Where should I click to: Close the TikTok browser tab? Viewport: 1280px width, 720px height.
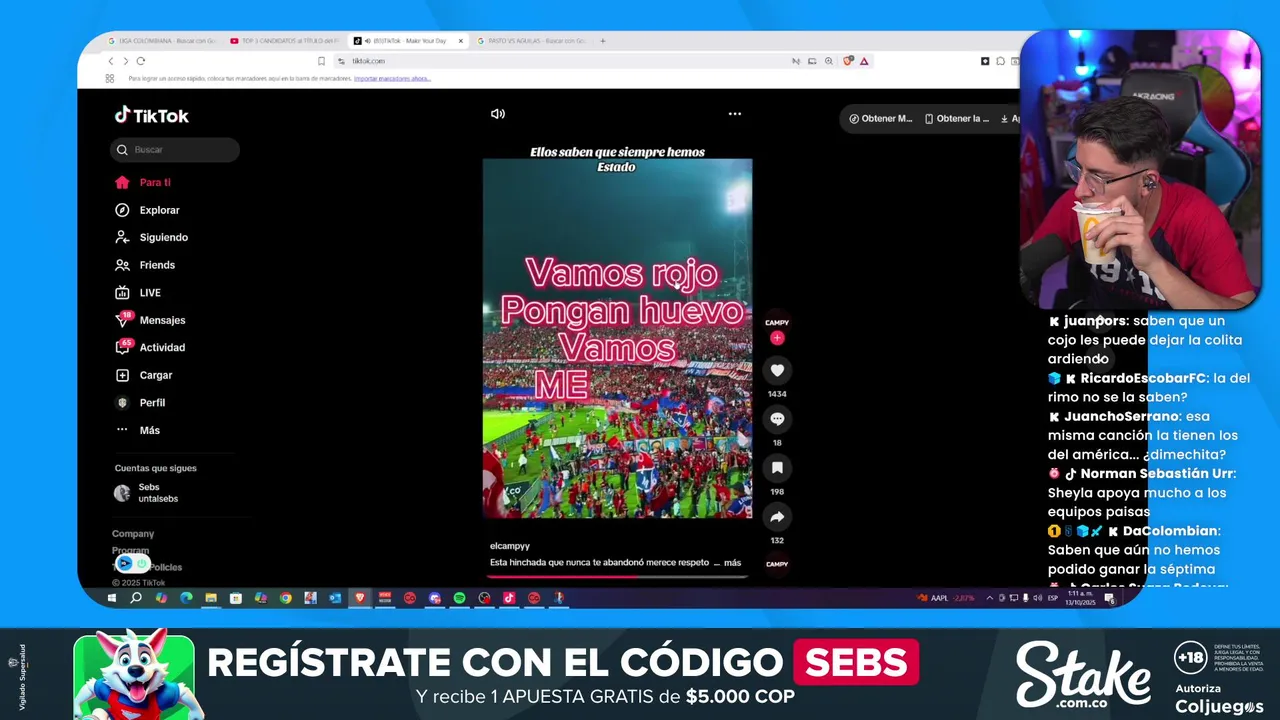[x=461, y=41]
